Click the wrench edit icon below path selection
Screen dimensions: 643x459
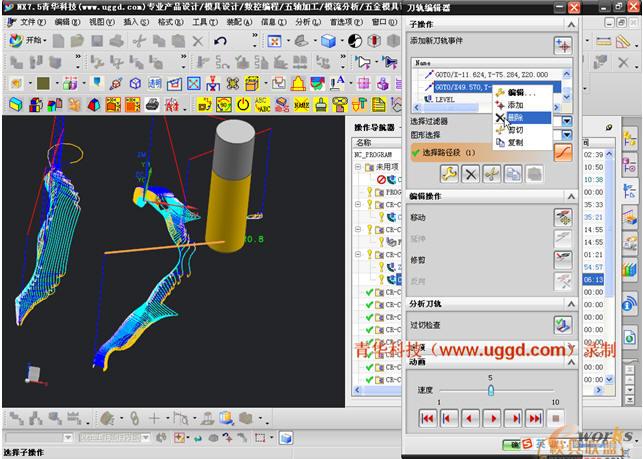coord(450,174)
